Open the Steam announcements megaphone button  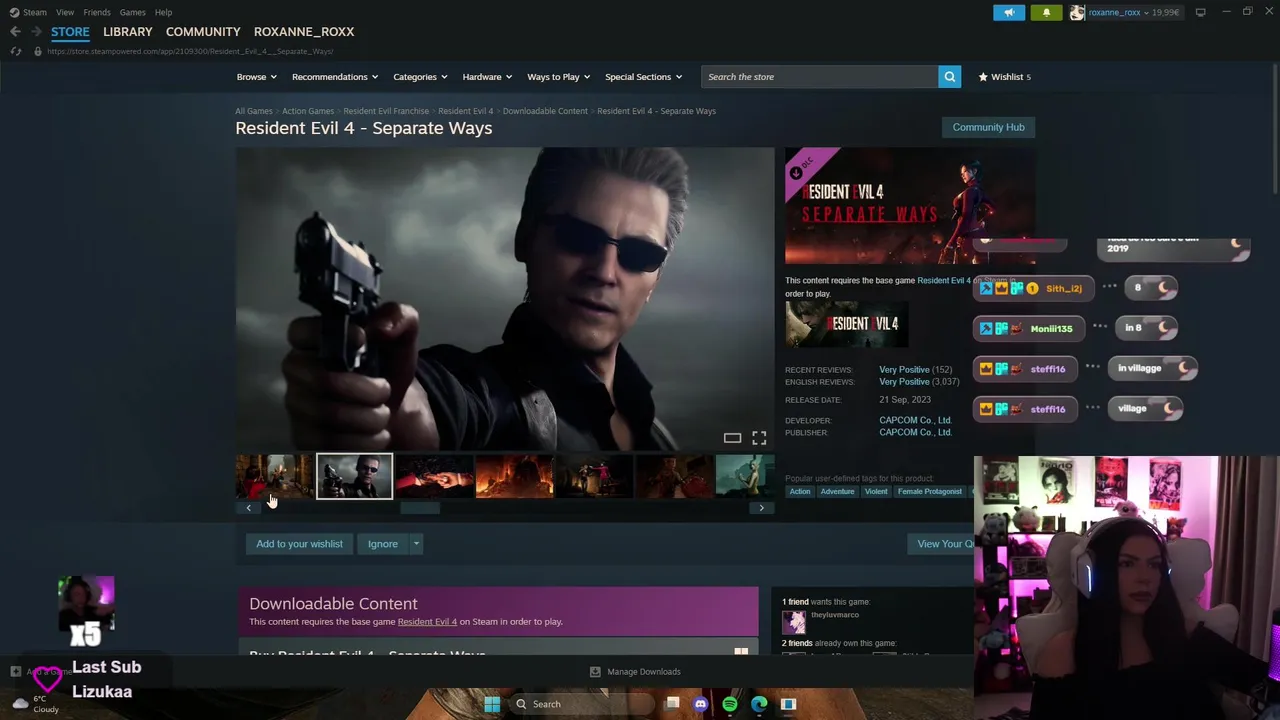click(1009, 12)
